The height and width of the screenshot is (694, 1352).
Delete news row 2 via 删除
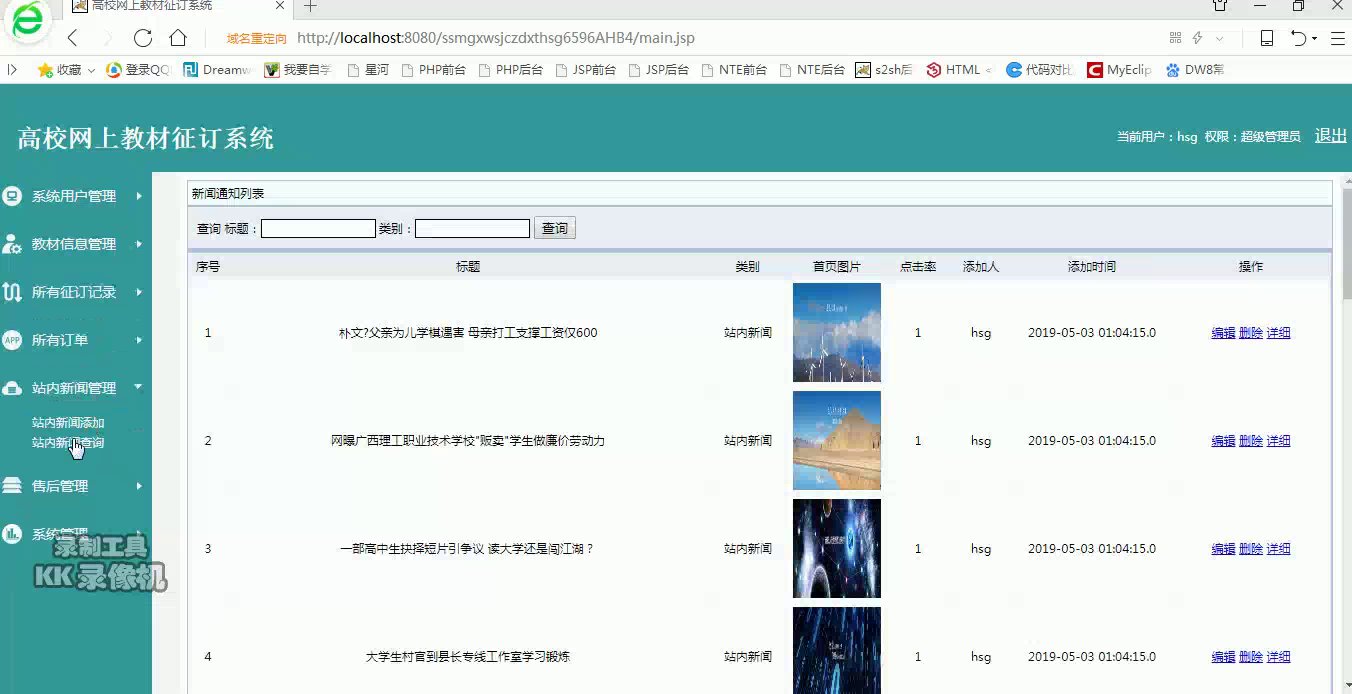point(1251,441)
